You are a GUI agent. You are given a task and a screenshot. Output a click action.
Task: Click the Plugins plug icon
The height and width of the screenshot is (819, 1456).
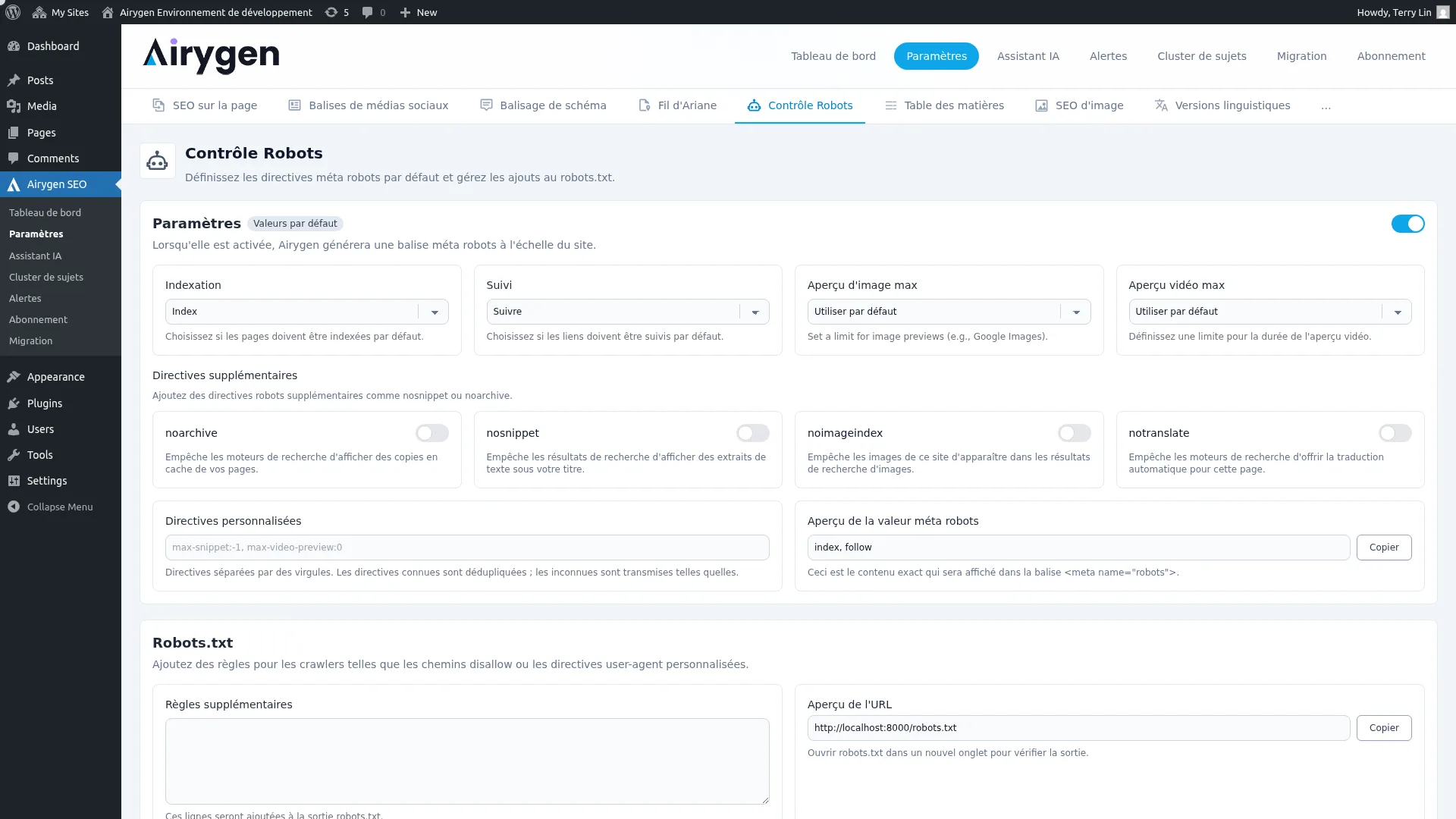pyautogui.click(x=14, y=403)
